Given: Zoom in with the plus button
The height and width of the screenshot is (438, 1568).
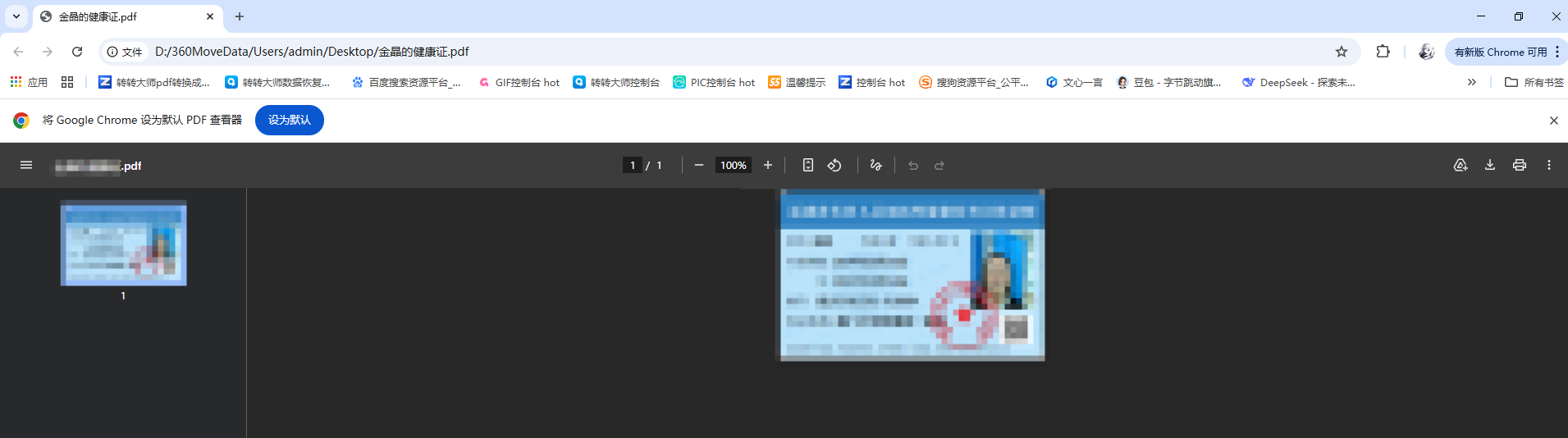Looking at the screenshot, I should pyautogui.click(x=768, y=165).
